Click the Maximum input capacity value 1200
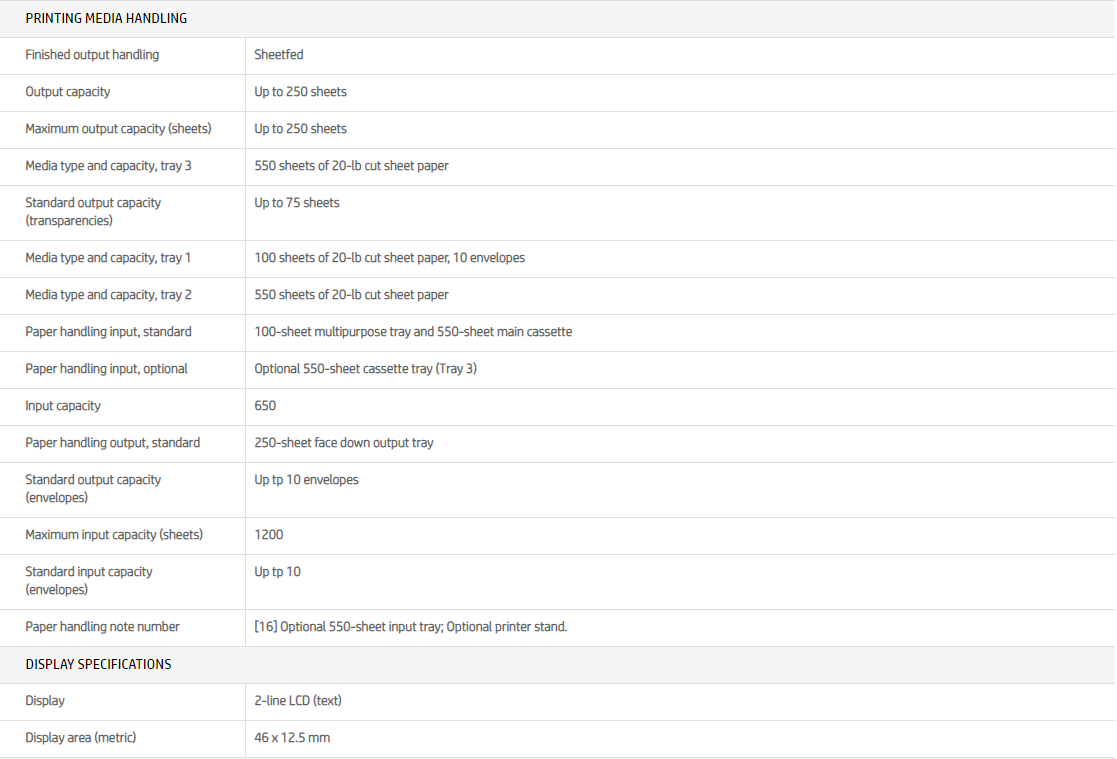1117x759 pixels. coord(269,535)
